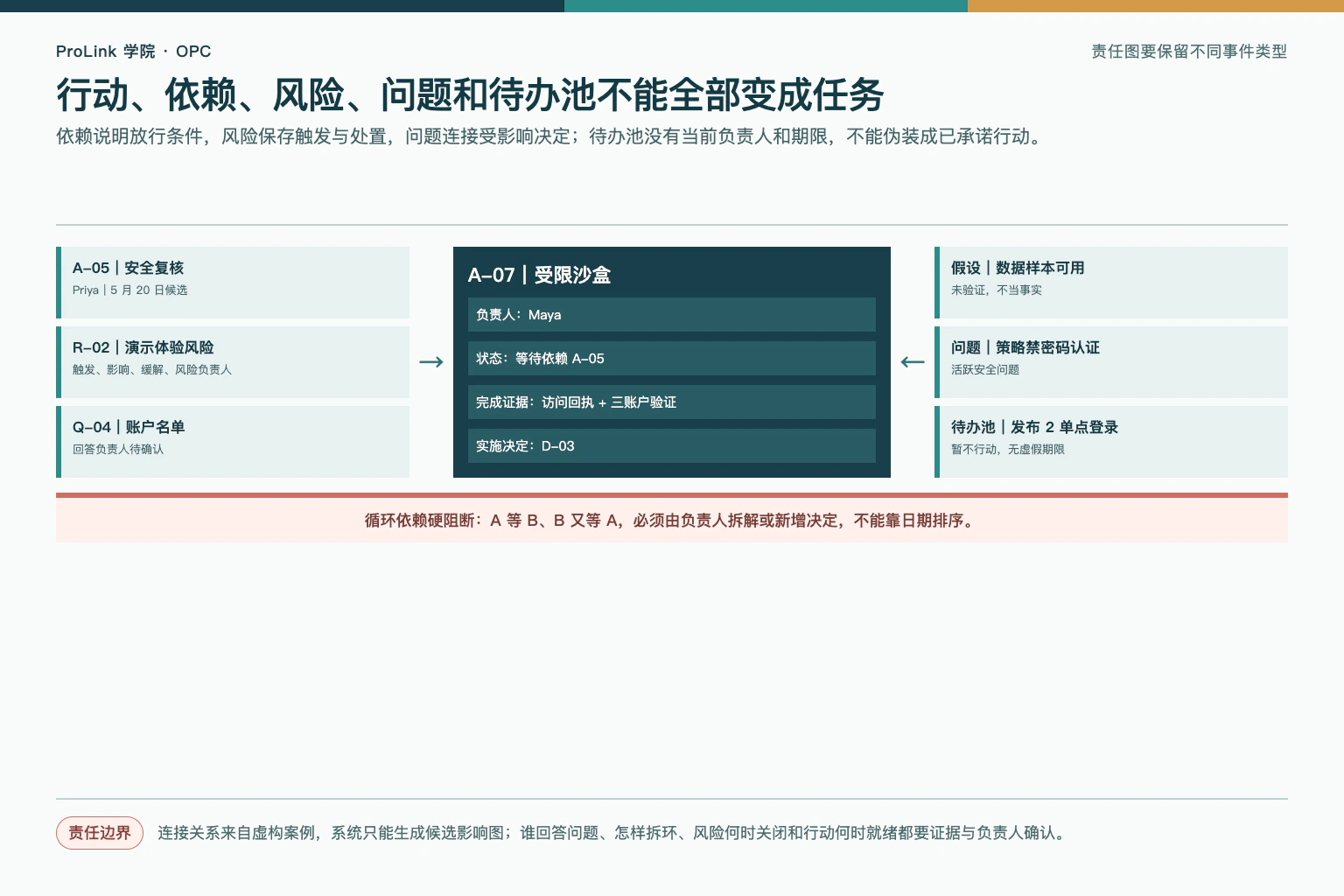Click the 负责人：Maya row
The width and height of the screenshot is (1344, 896).
(x=672, y=315)
